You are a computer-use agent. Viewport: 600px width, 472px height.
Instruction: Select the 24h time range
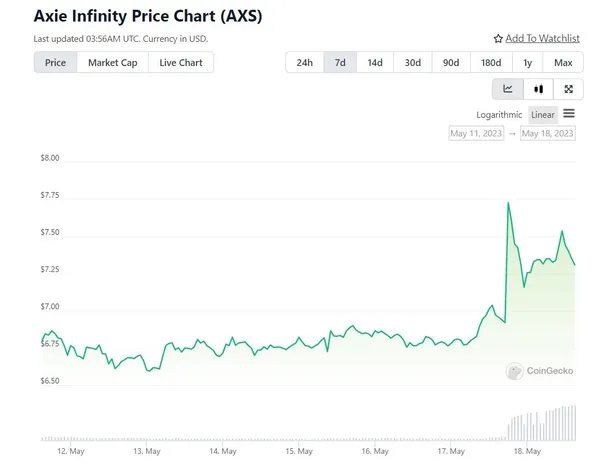[x=304, y=63]
